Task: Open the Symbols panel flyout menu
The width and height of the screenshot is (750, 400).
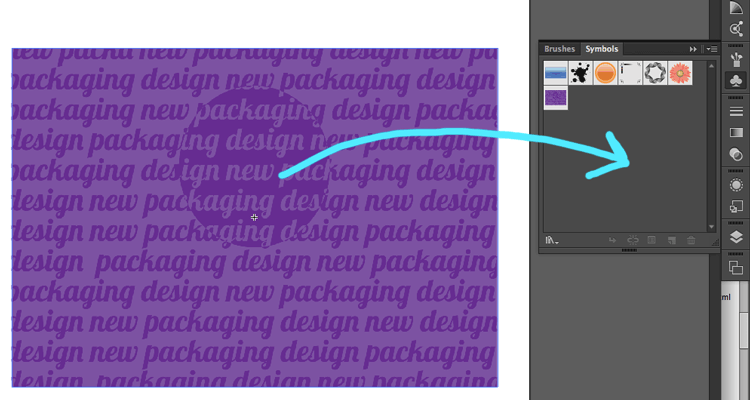Action: pos(711,49)
